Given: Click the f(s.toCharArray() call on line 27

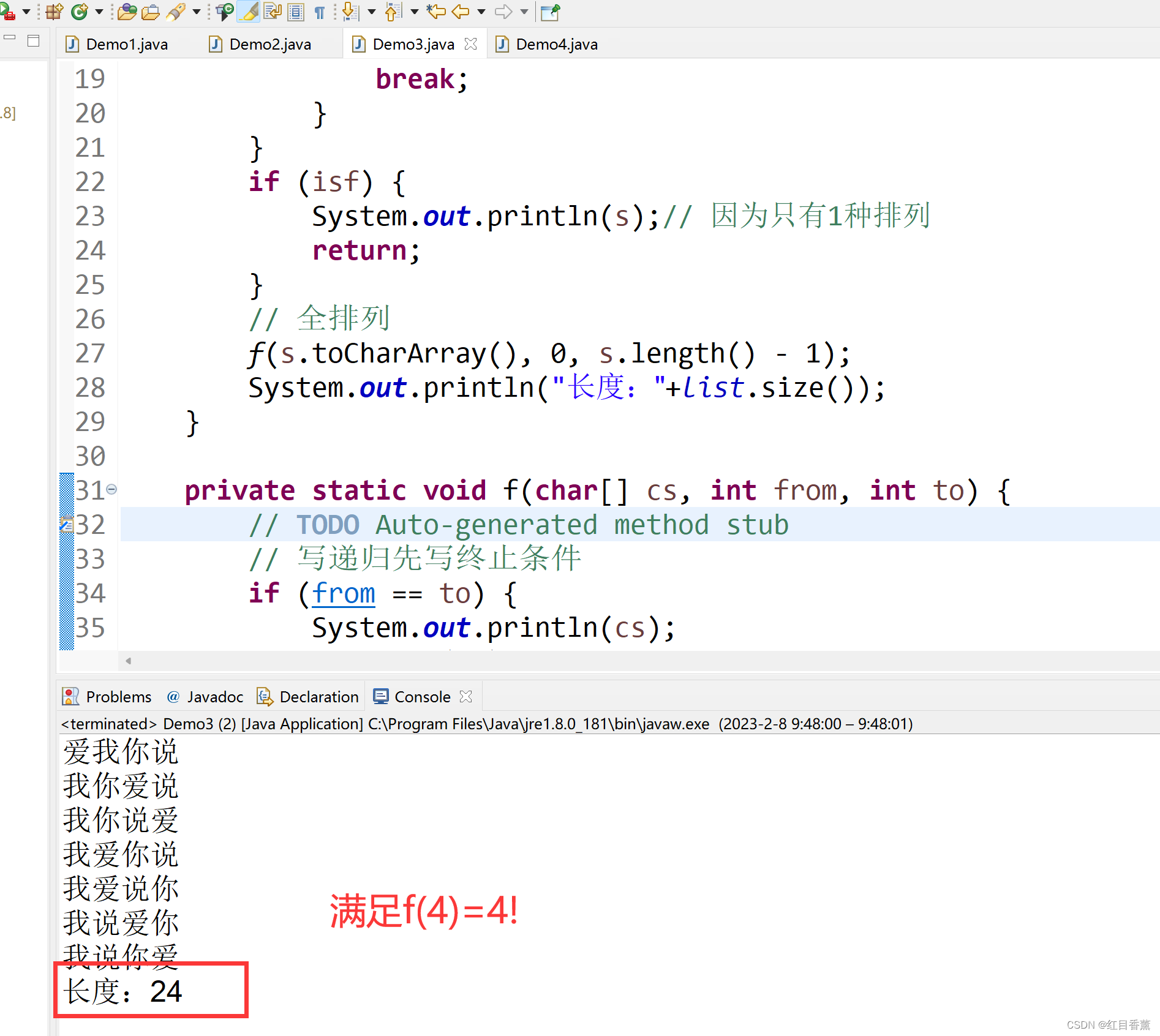Looking at the screenshot, I should [x=382, y=354].
